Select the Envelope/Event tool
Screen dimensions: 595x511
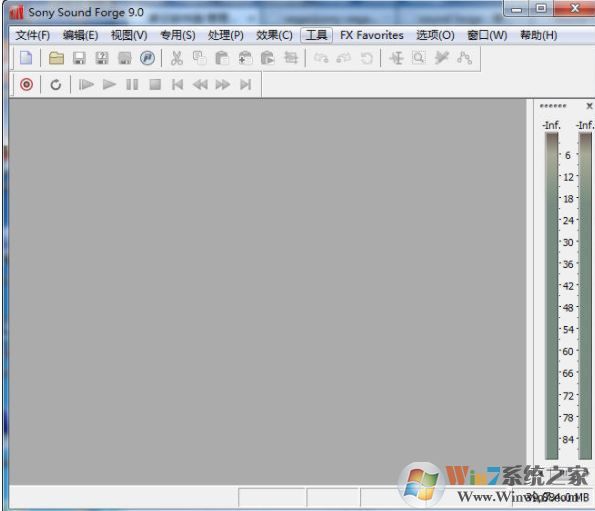coord(464,58)
